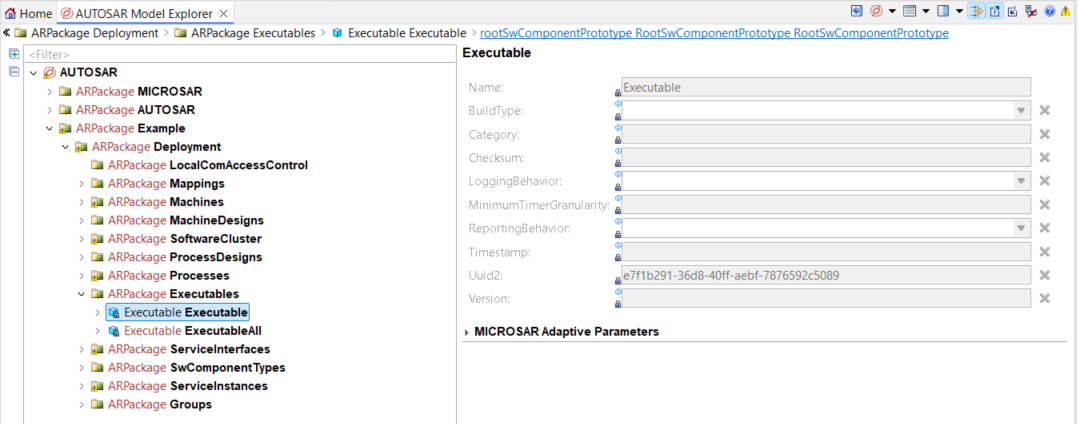Expand ARPackage MICROSAR node
This screenshot has height=424, width=1078.
[x=49, y=91]
